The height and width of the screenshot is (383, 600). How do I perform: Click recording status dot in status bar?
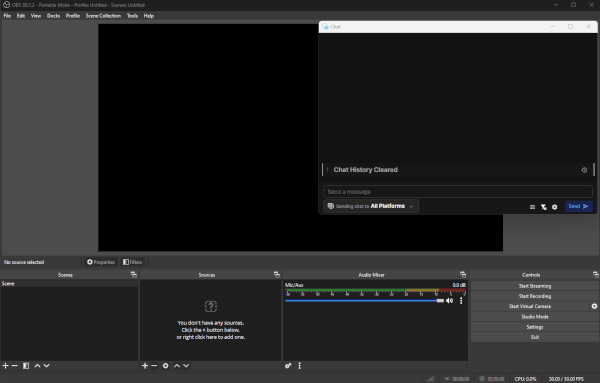click(x=482, y=379)
